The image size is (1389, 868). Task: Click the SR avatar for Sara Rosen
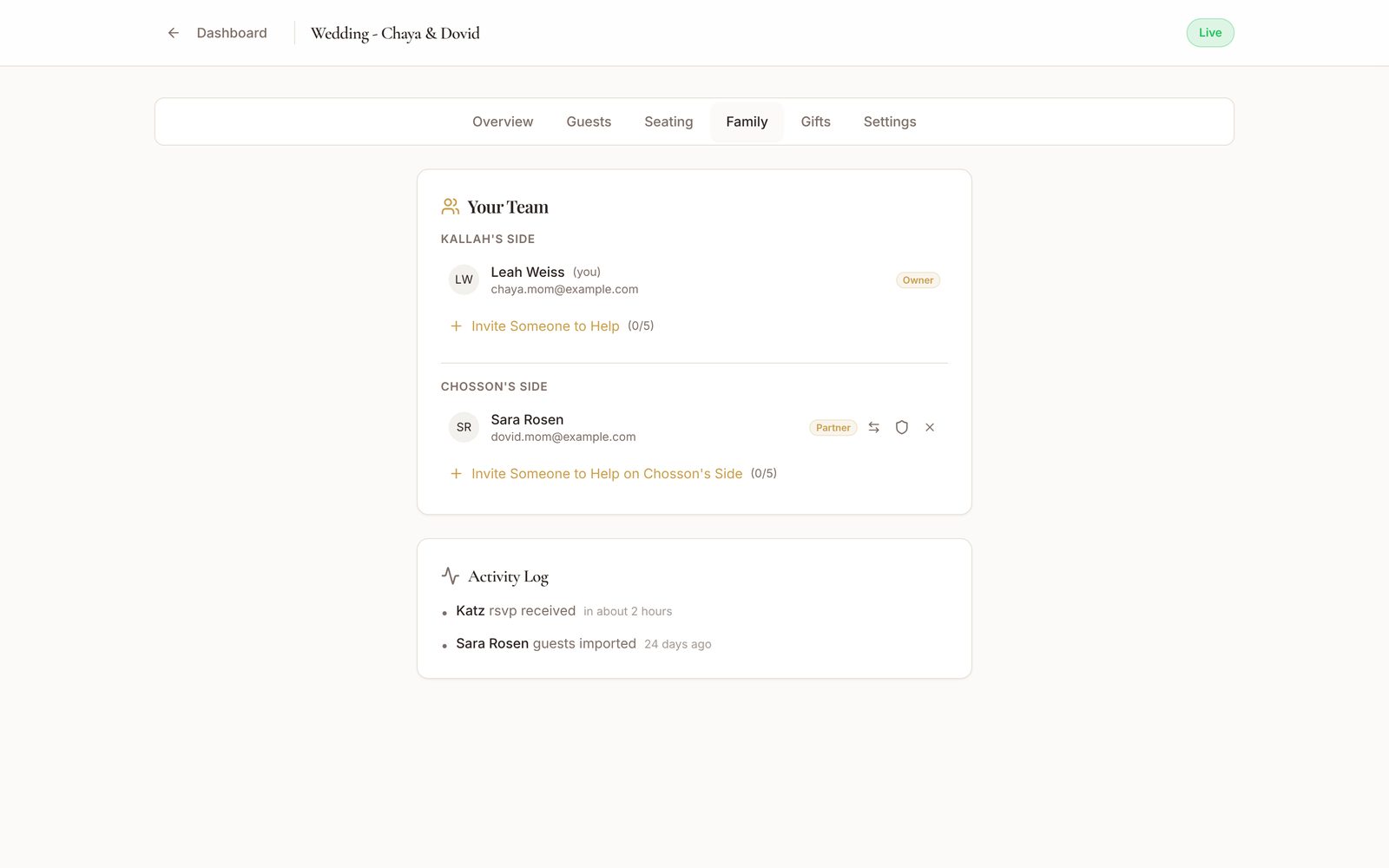(464, 427)
